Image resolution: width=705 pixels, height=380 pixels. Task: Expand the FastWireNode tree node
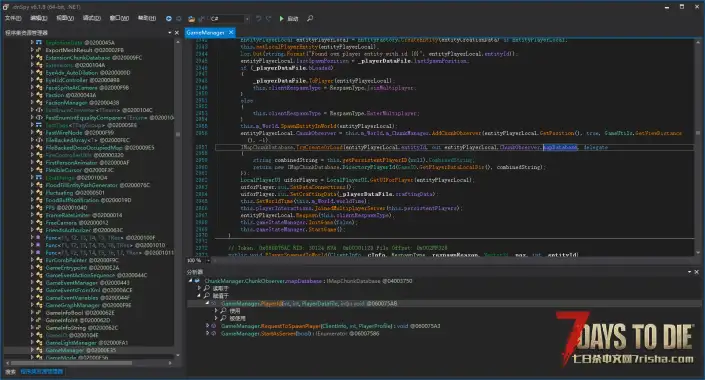[x=32, y=133]
